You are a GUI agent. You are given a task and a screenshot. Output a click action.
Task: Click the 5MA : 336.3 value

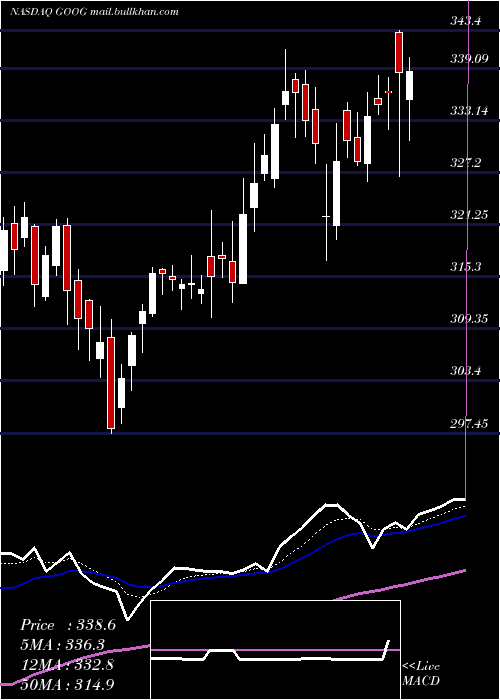click(63, 644)
